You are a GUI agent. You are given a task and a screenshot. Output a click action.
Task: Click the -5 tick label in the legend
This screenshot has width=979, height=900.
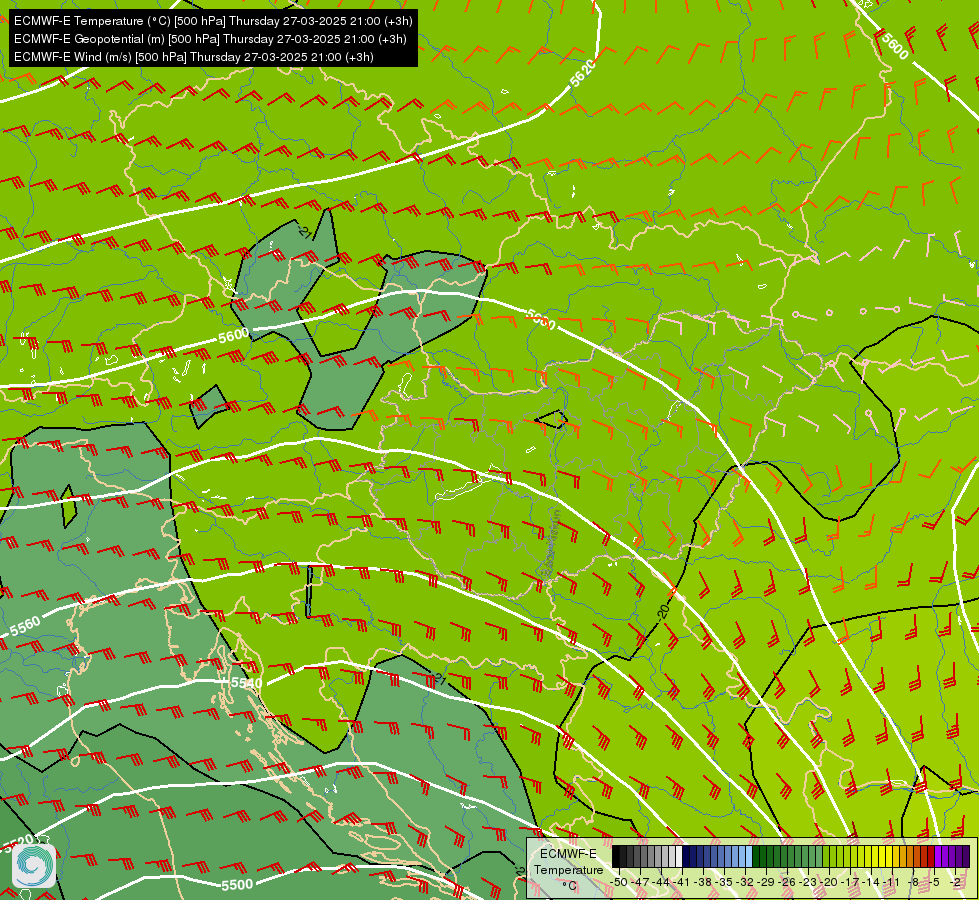click(934, 882)
